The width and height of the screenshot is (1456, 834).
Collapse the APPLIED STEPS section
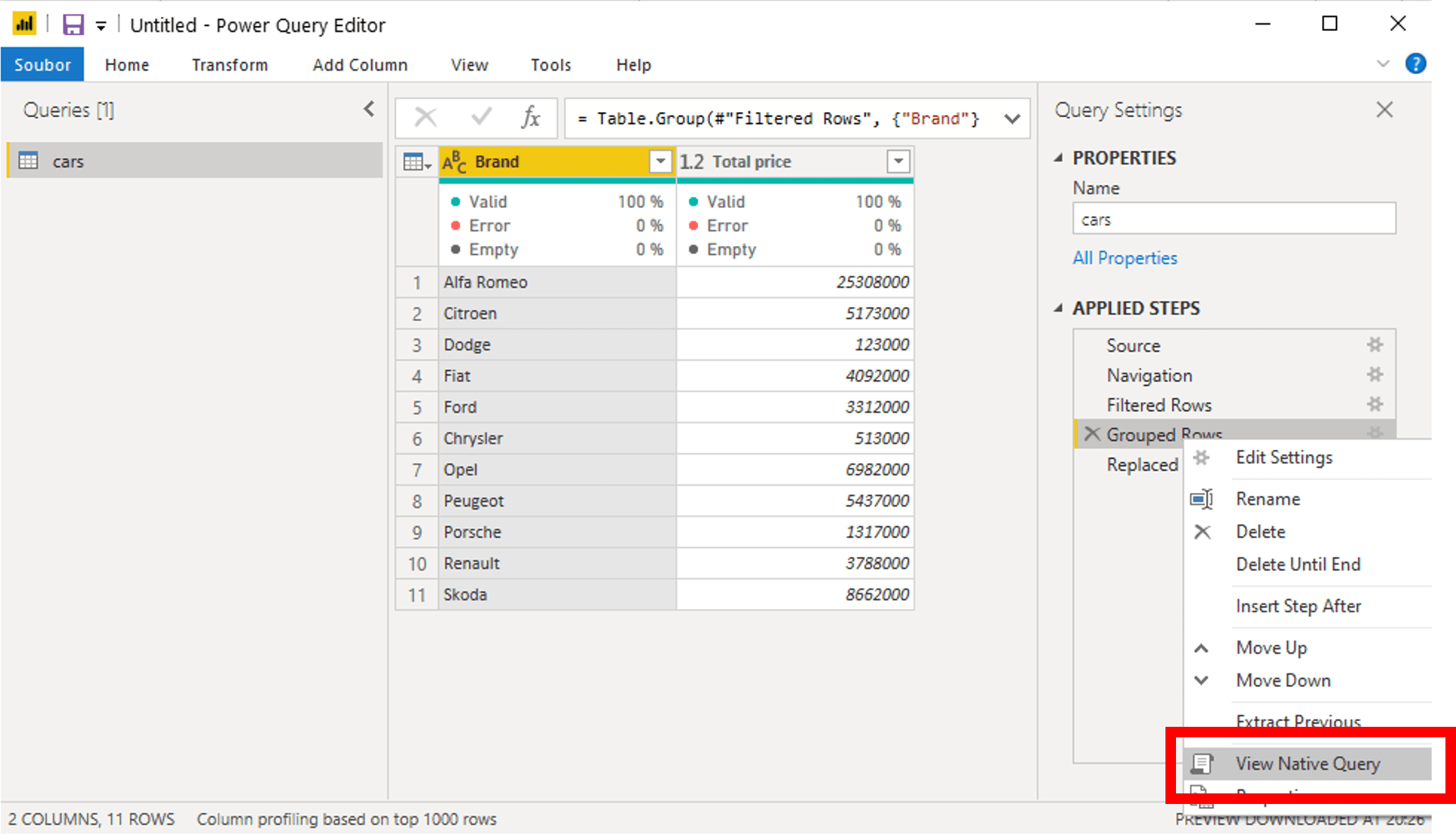coord(1058,308)
